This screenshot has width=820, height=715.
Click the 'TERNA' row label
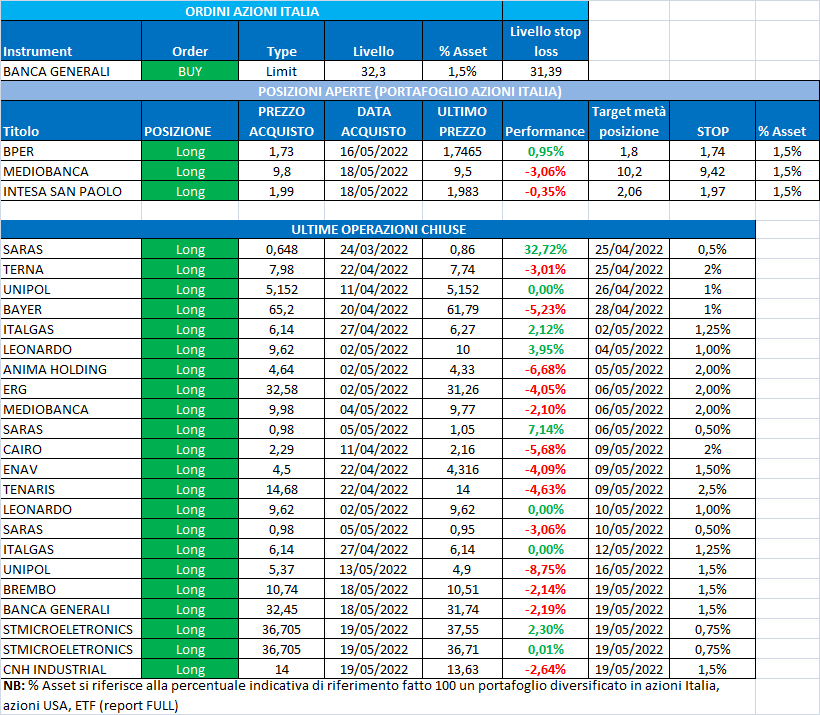pos(71,269)
